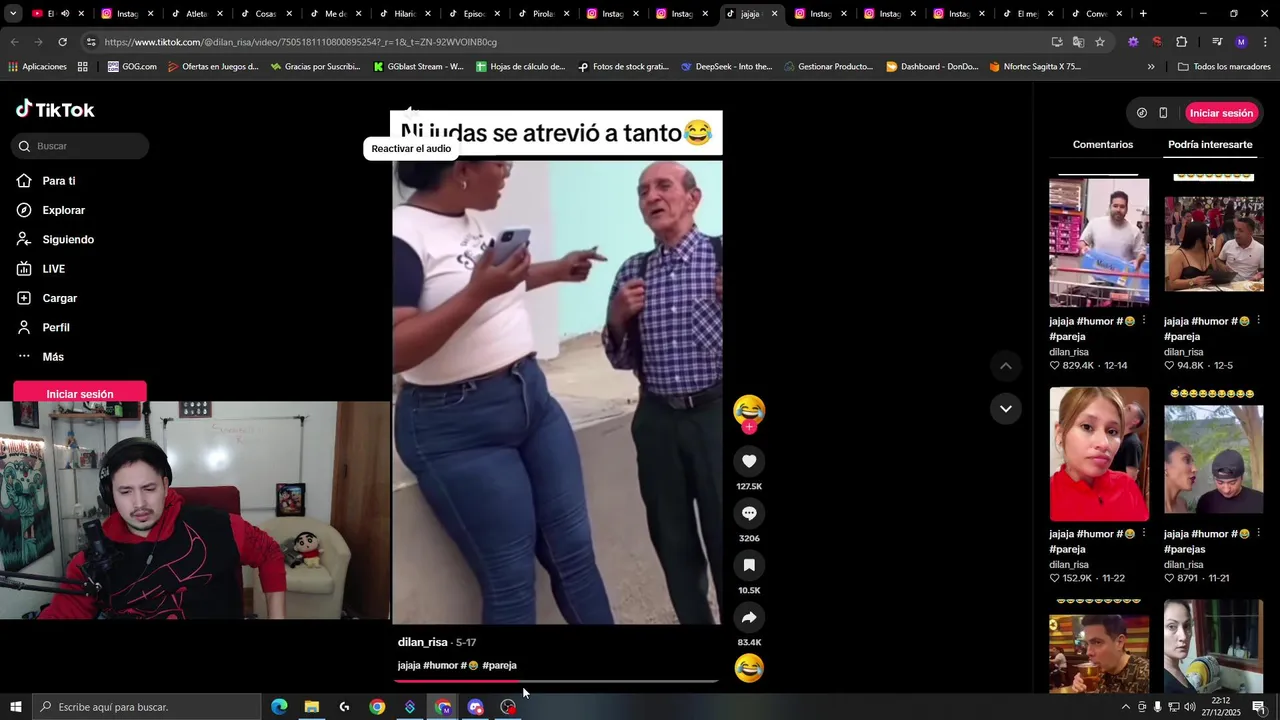The image size is (1280, 720).
Task: Open the Siguiendo page
Action: coord(68,240)
